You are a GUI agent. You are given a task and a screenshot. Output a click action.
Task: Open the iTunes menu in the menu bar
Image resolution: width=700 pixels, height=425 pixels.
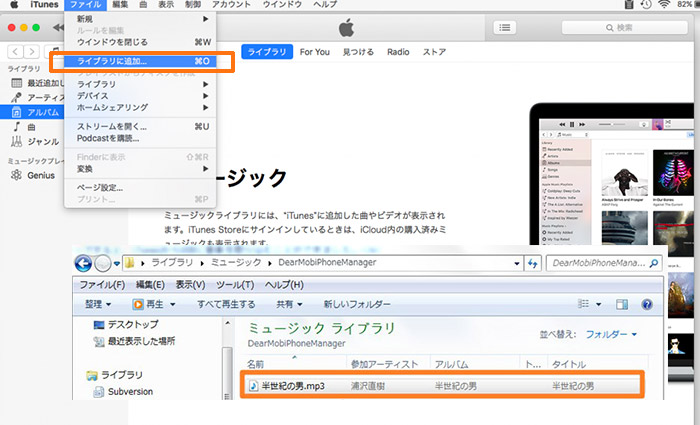[44, 4]
